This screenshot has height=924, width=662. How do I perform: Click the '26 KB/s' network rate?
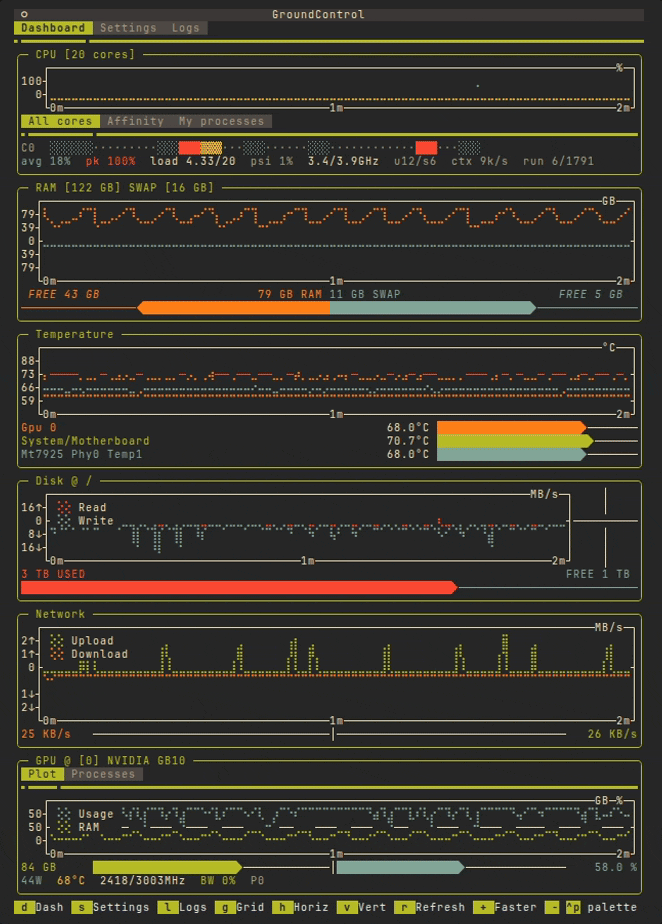click(612, 734)
